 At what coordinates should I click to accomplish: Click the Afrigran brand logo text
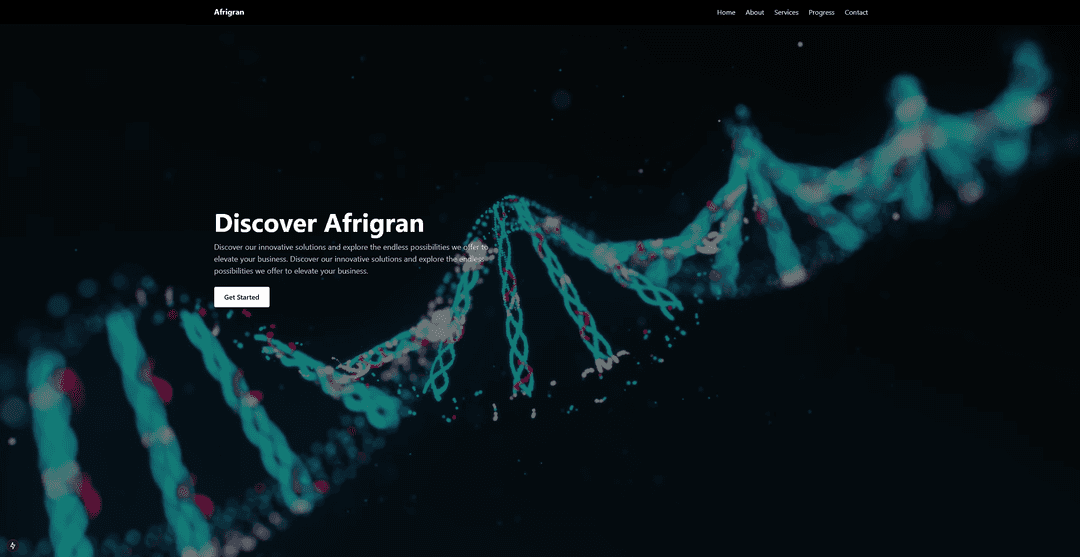(x=229, y=12)
